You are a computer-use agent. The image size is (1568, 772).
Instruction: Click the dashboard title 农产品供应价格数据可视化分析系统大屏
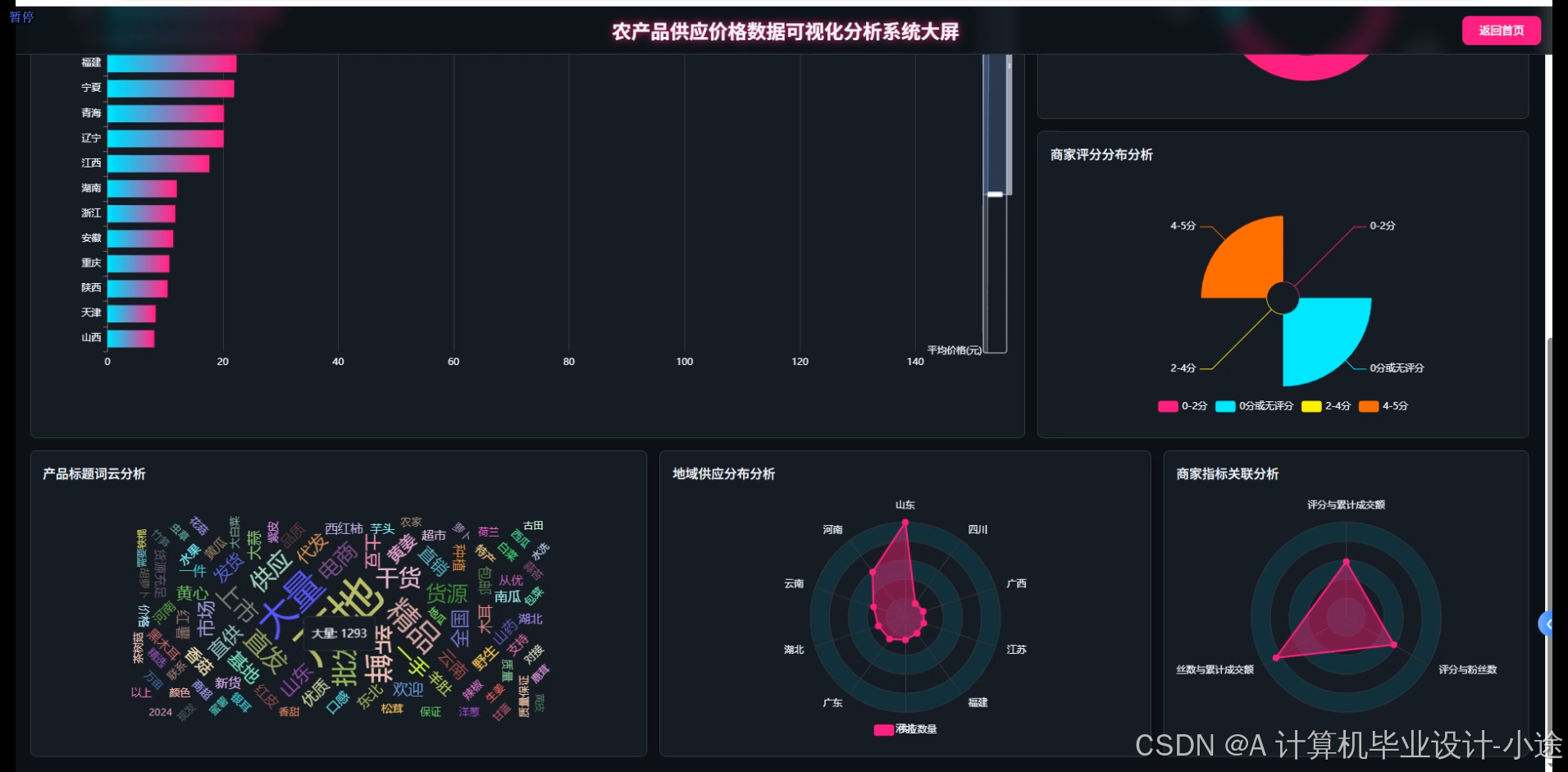(786, 31)
